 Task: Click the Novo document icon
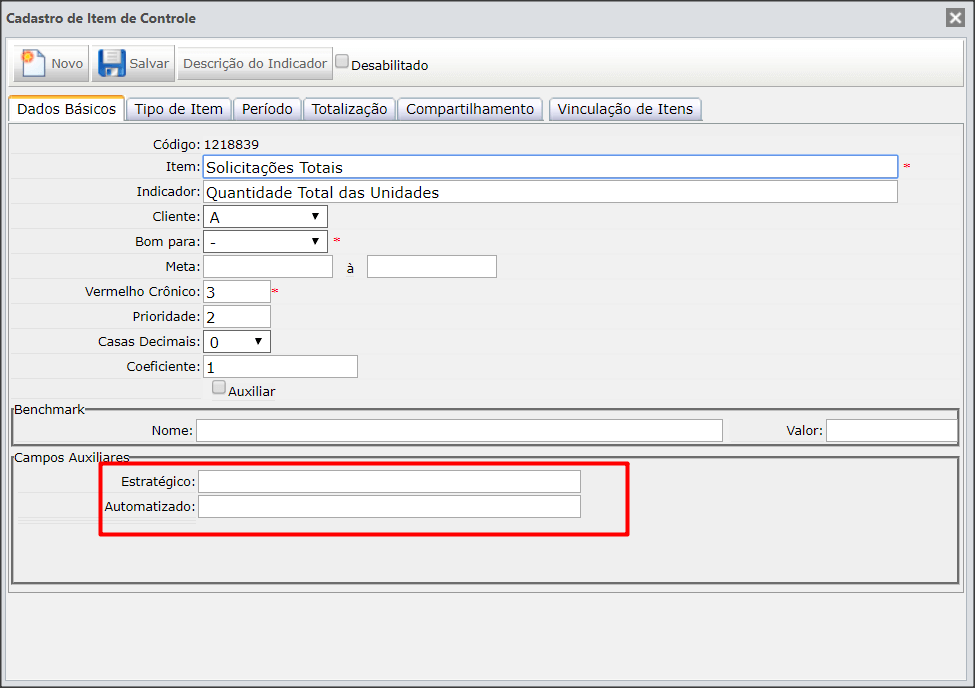pos(34,63)
